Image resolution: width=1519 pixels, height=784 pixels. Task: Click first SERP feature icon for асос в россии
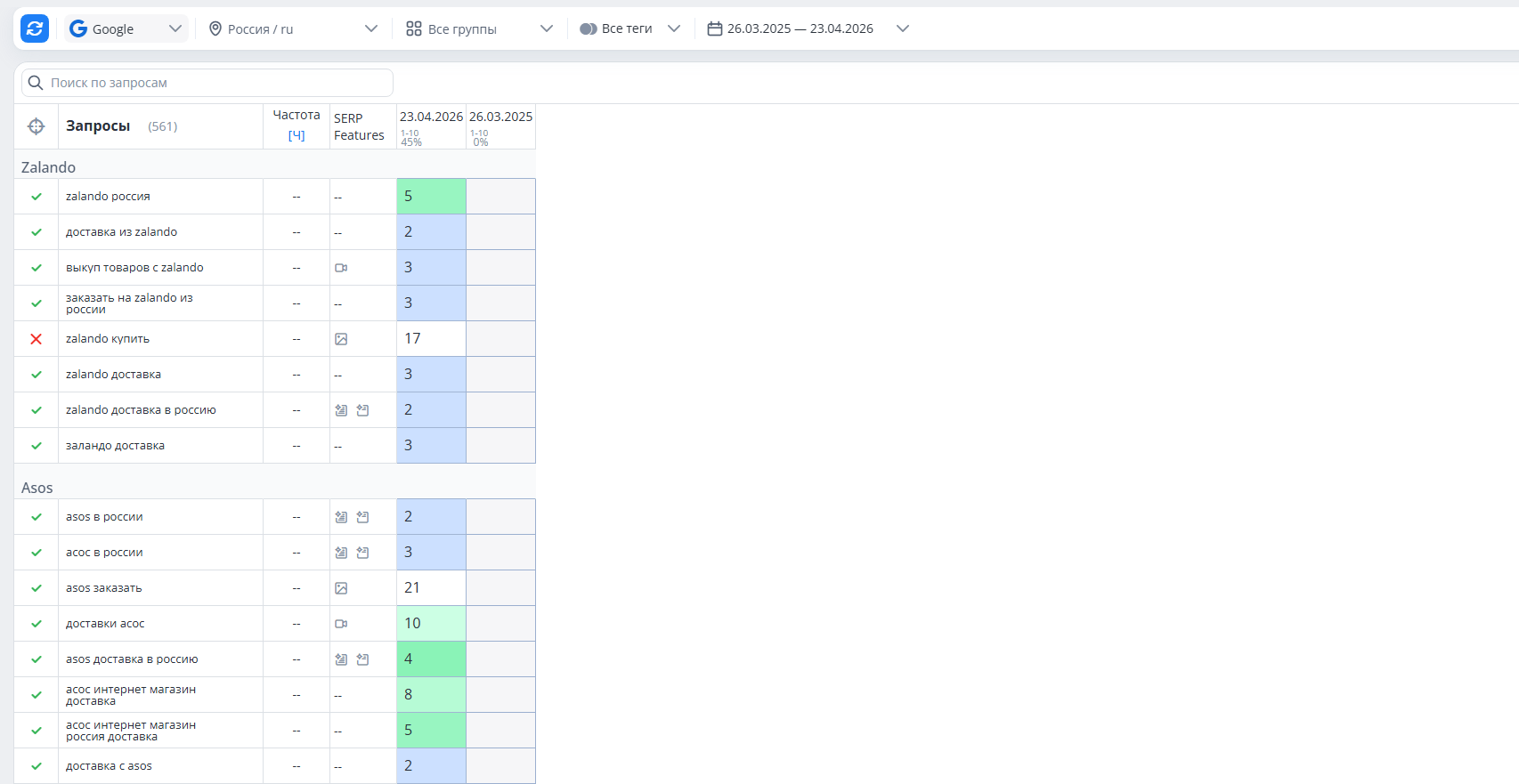[341, 553]
